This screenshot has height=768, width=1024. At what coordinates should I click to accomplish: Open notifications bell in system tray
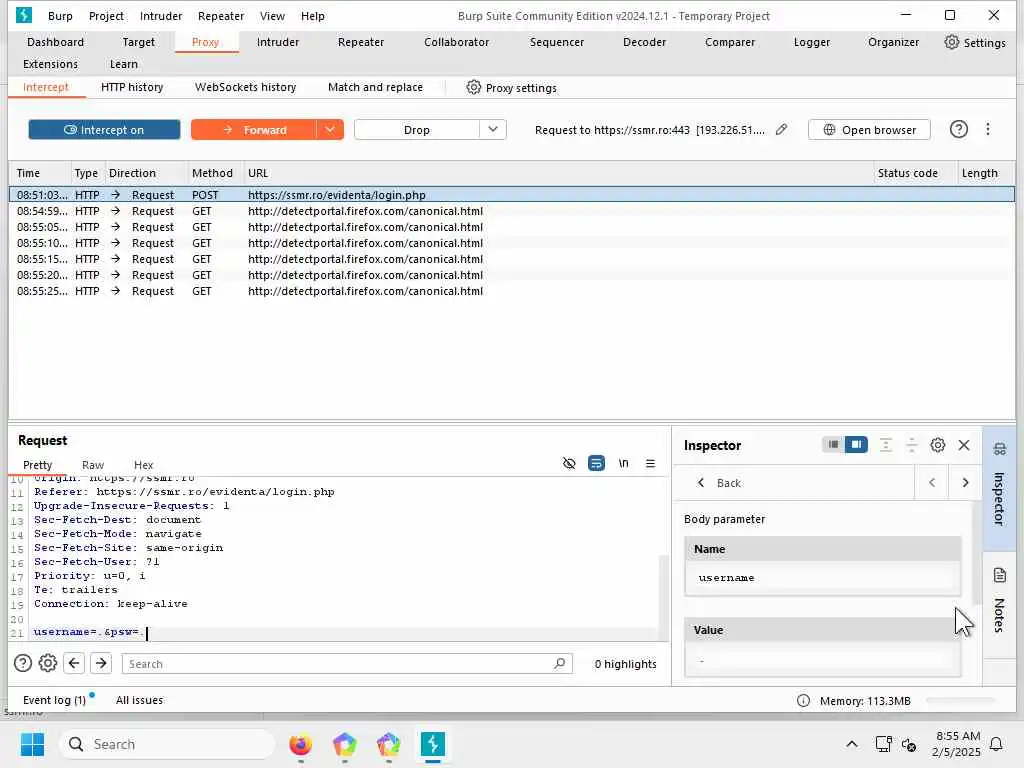pyautogui.click(x=996, y=744)
